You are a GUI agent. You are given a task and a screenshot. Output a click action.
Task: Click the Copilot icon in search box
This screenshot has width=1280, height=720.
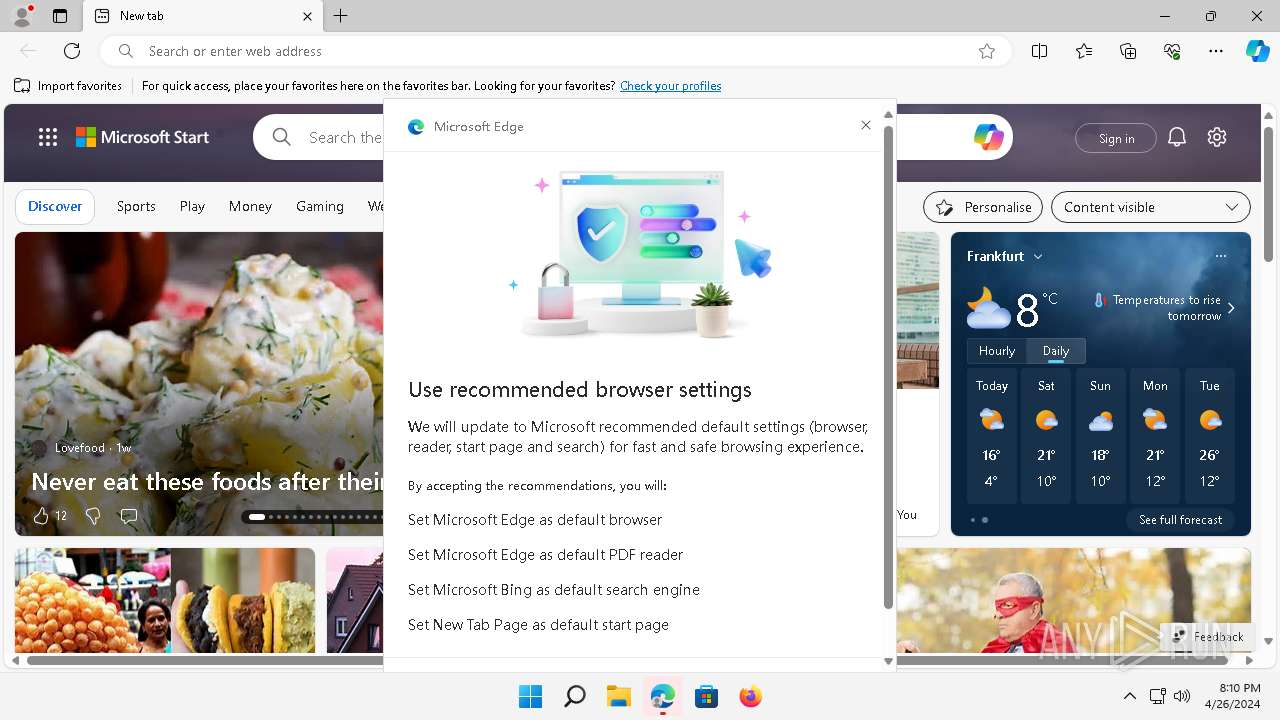coord(988,138)
